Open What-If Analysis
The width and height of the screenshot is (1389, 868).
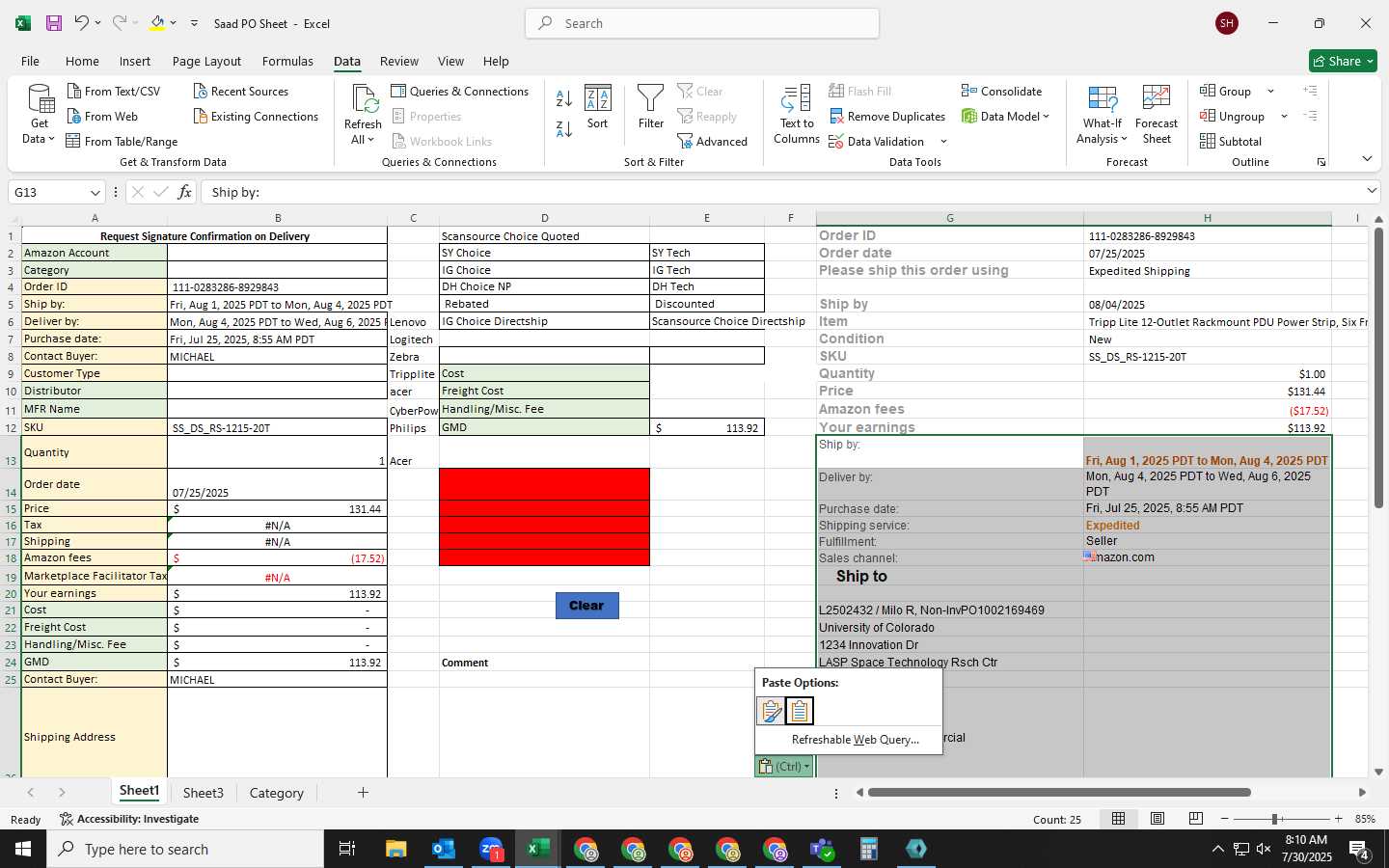[x=1103, y=115]
